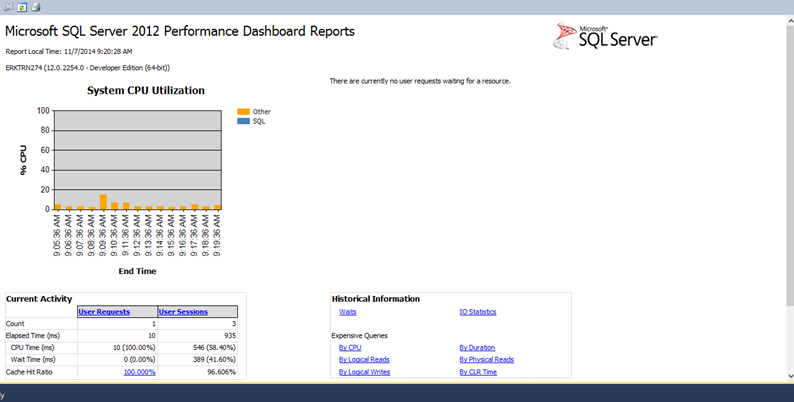
Task: Click the grayed-out navigate back icon
Action: tap(9, 7)
